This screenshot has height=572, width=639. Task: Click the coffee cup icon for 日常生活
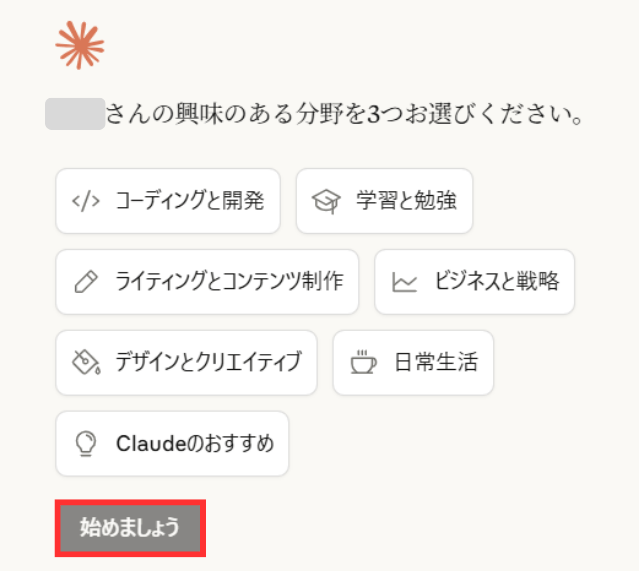363,362
